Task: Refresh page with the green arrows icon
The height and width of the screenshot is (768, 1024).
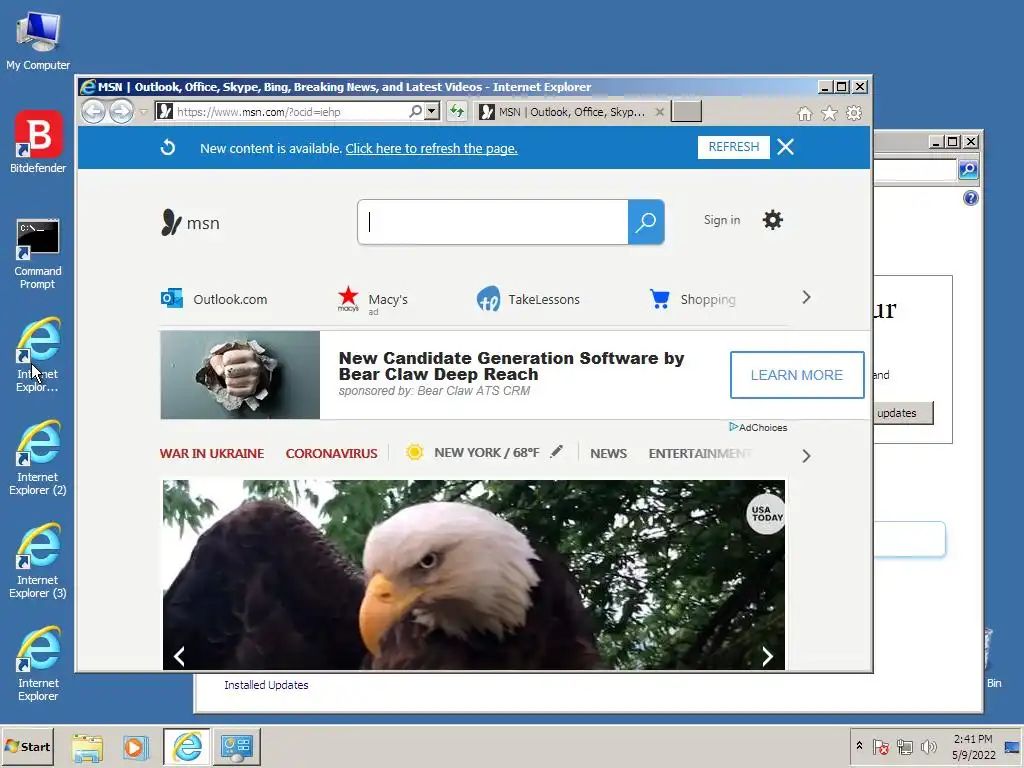Action: 457,112
